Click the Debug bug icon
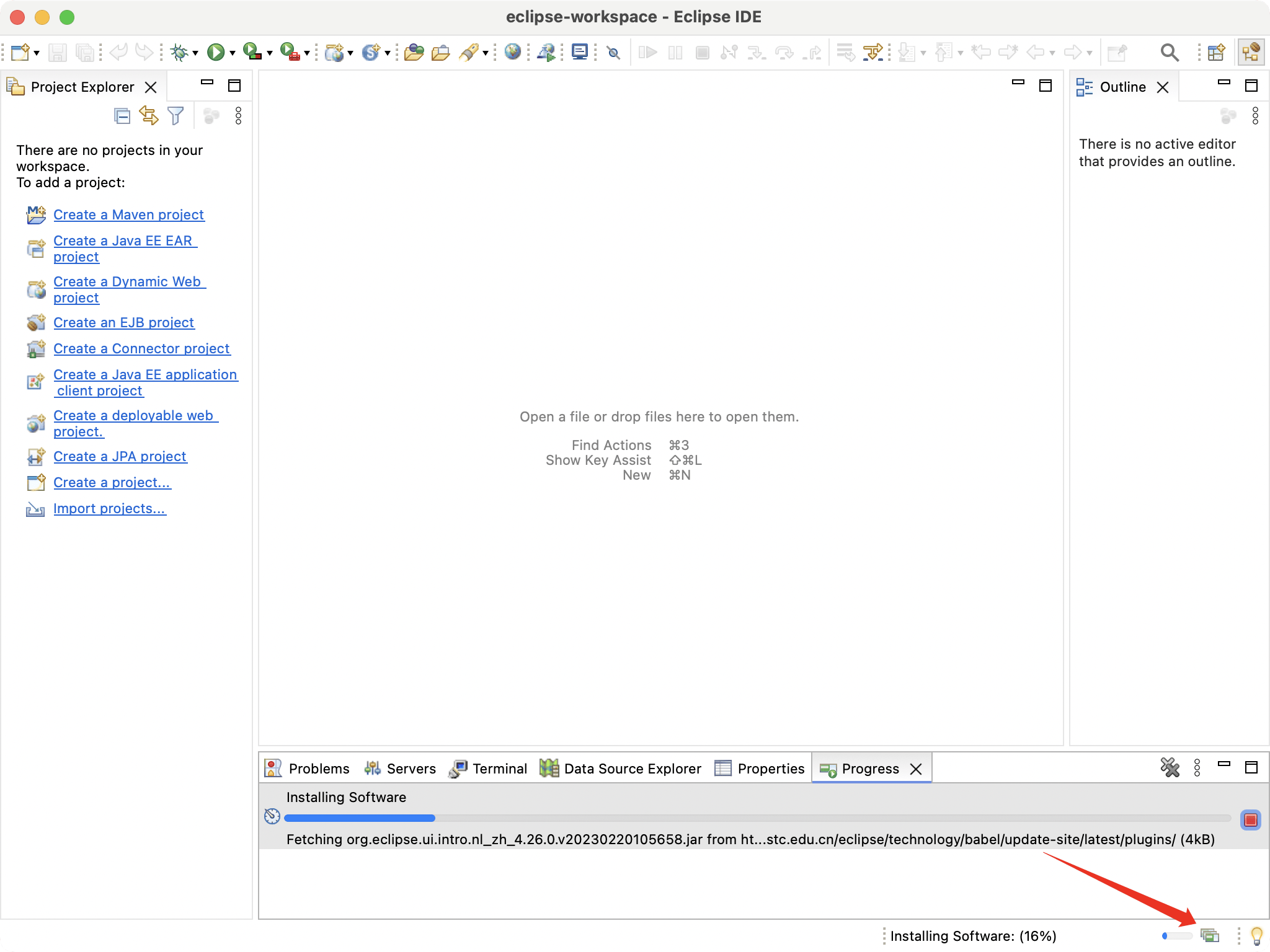The image size is (1270, 952). pyautogui.click(x=179, y=52)
